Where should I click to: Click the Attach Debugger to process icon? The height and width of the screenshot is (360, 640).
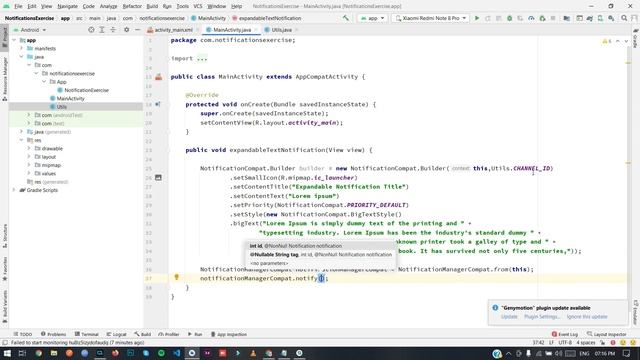tap(542, 18)
